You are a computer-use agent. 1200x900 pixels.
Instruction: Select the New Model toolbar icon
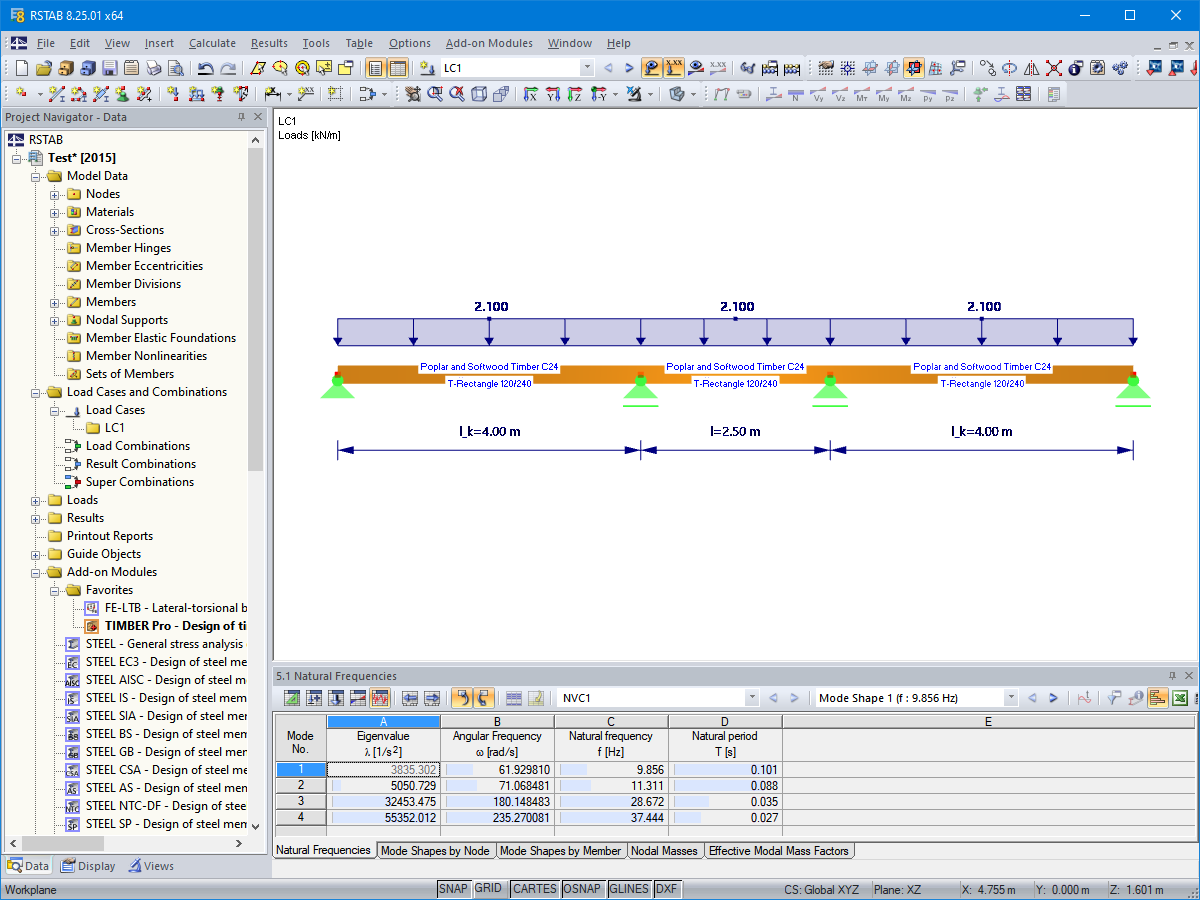coord(22,68)
